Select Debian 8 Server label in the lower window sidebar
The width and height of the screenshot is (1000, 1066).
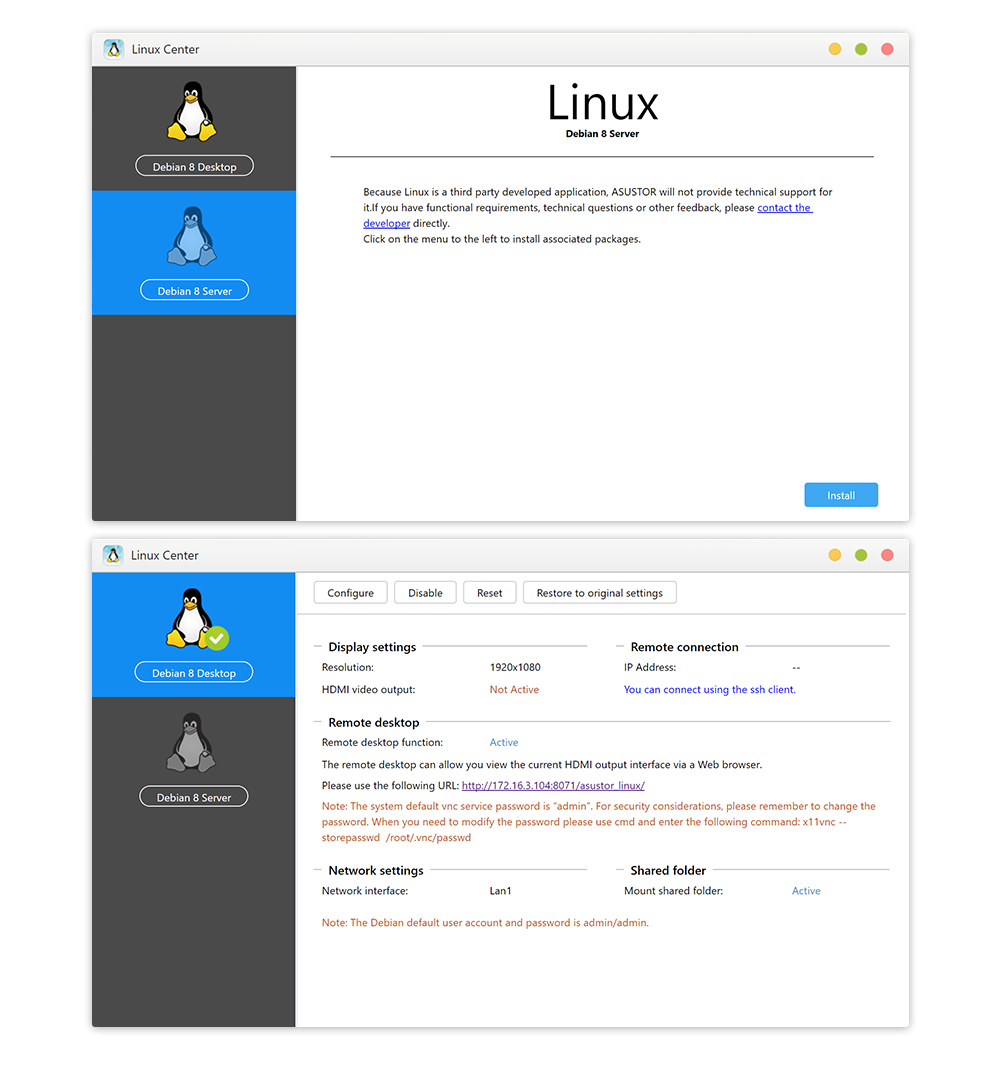click(194, 797)
